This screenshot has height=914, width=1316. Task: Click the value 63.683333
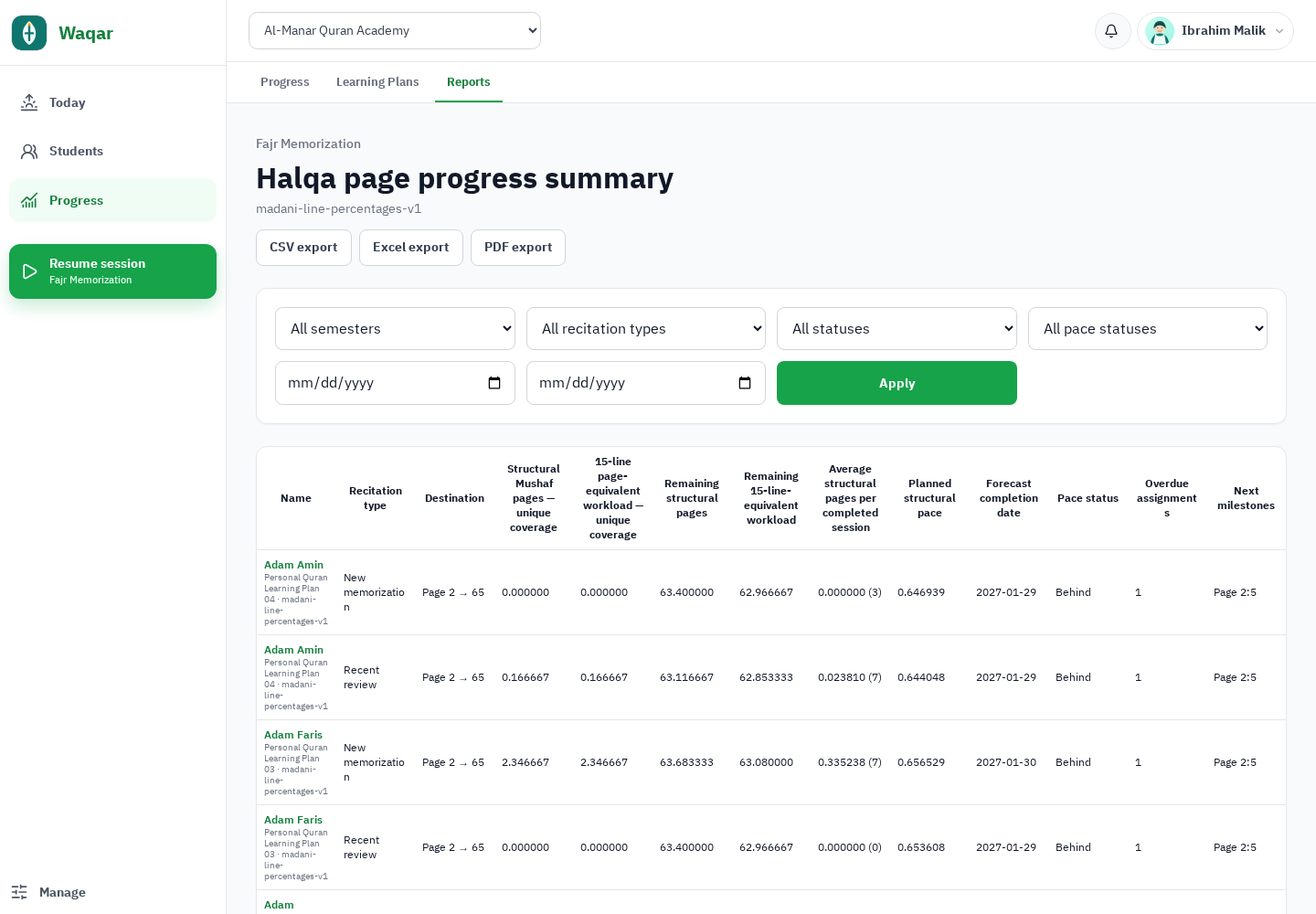tap(686, 762)
